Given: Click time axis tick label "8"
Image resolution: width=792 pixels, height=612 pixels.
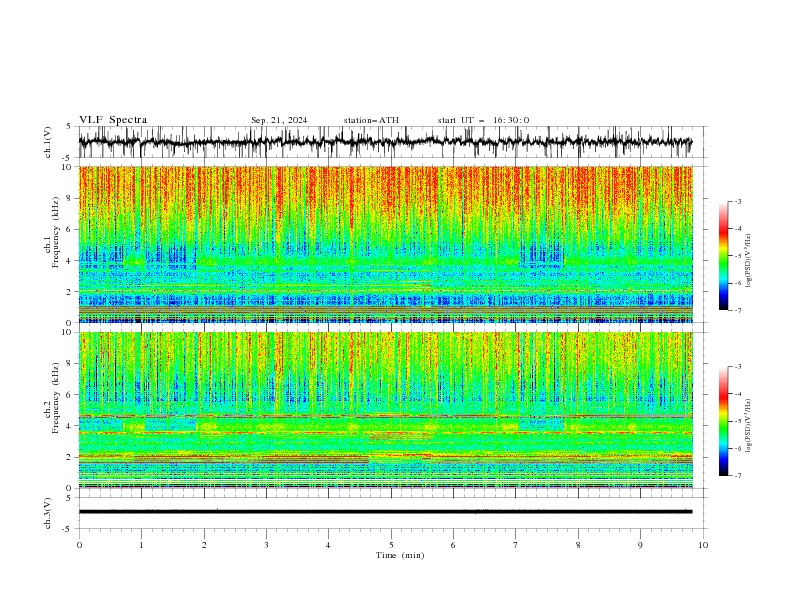Looking at the screenshot, I should pyautogui.click(x=578, y=545).
